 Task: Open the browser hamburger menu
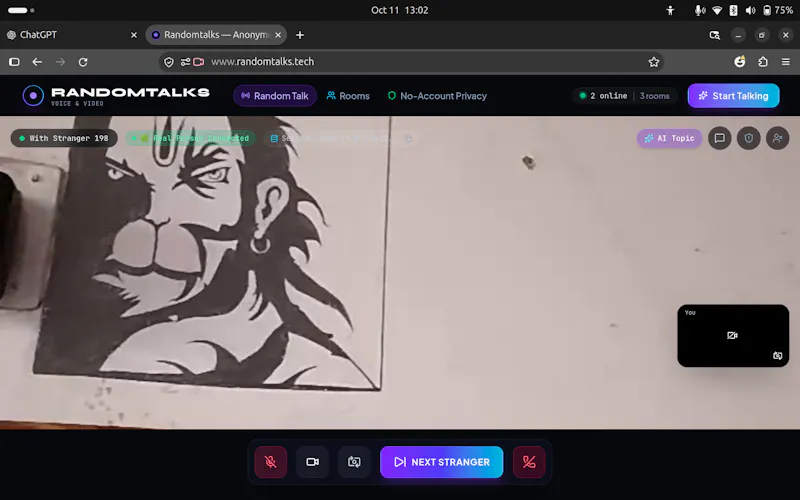(786, 62)
